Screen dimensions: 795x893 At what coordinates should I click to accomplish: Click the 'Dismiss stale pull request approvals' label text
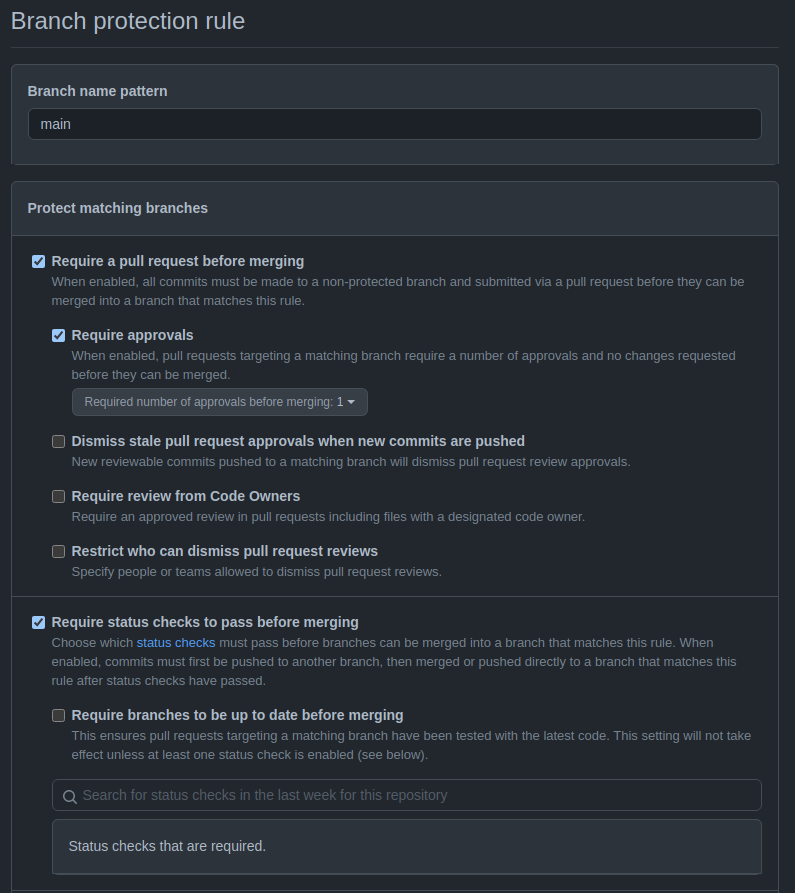point(298,441)
